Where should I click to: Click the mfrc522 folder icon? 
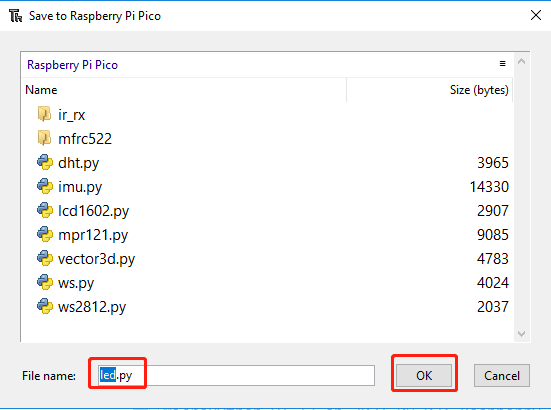tap(44, 138)
